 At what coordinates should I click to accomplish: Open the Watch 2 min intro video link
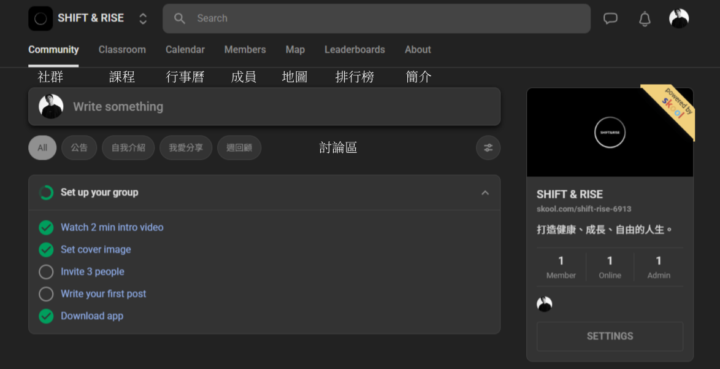point(112,227)
